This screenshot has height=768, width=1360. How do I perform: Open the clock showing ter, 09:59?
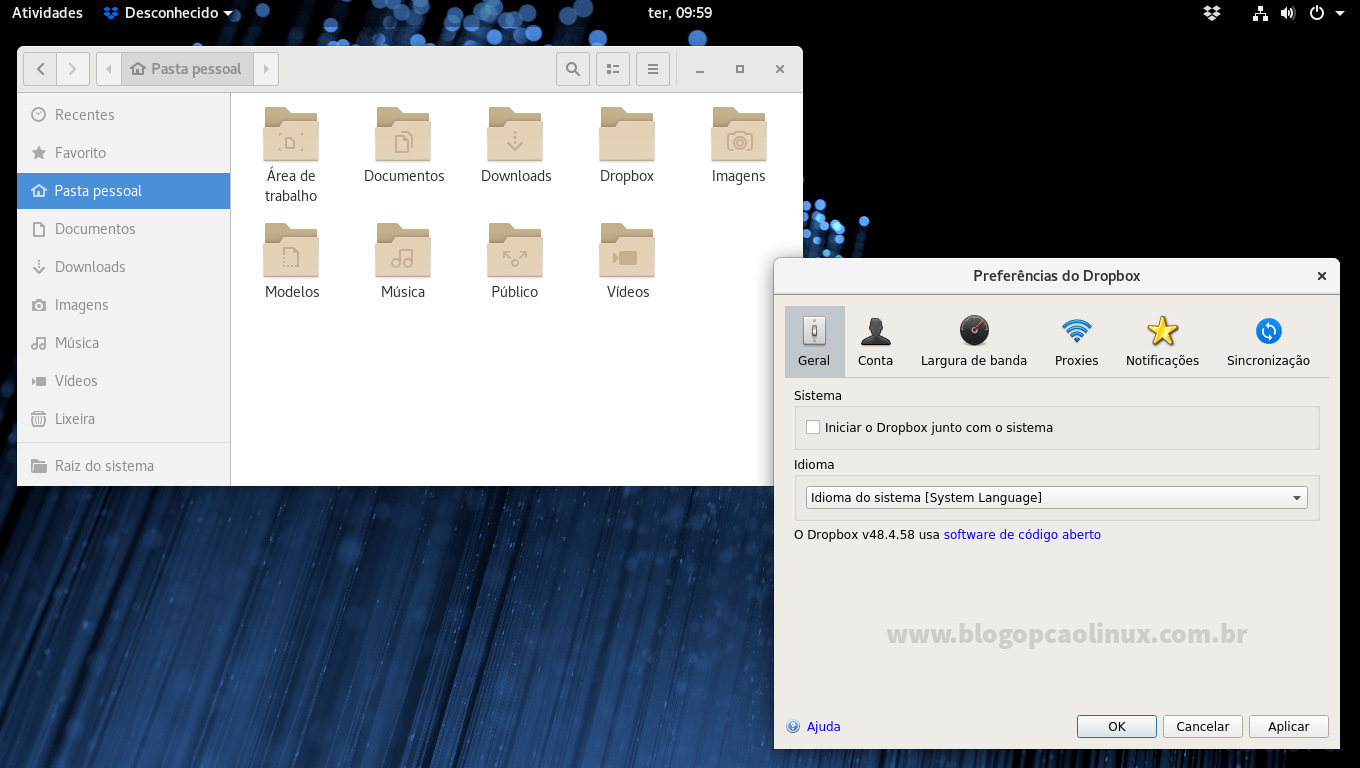click(x=680, y=13)
